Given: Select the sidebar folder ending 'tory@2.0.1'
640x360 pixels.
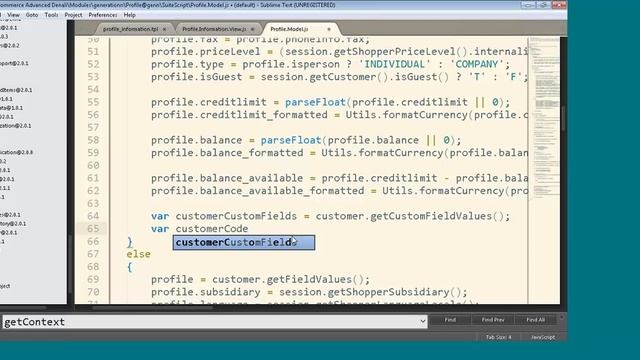Looking at the screenshot, I should [13, 224].
